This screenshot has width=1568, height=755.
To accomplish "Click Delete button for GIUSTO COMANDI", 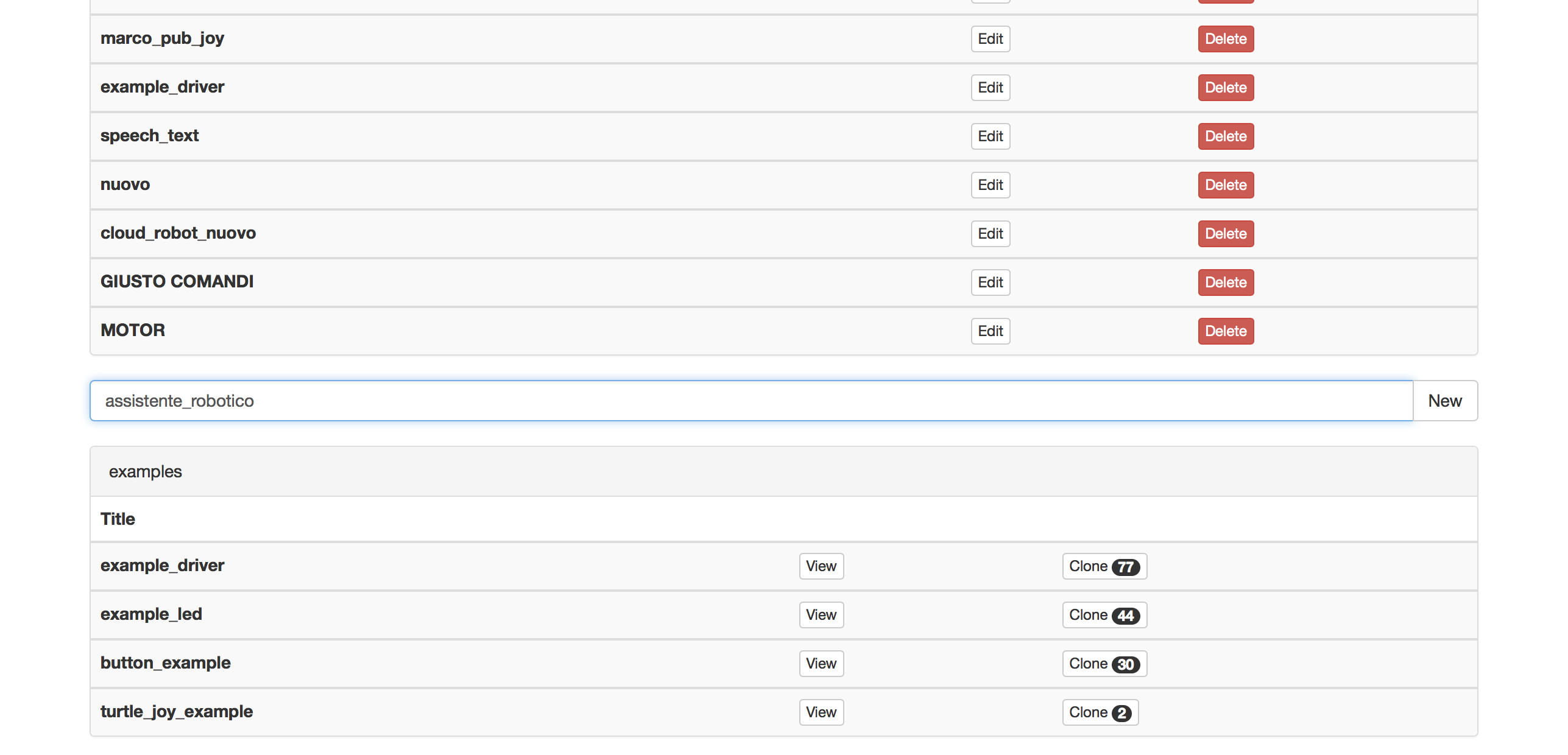I will pos(1225,282).
